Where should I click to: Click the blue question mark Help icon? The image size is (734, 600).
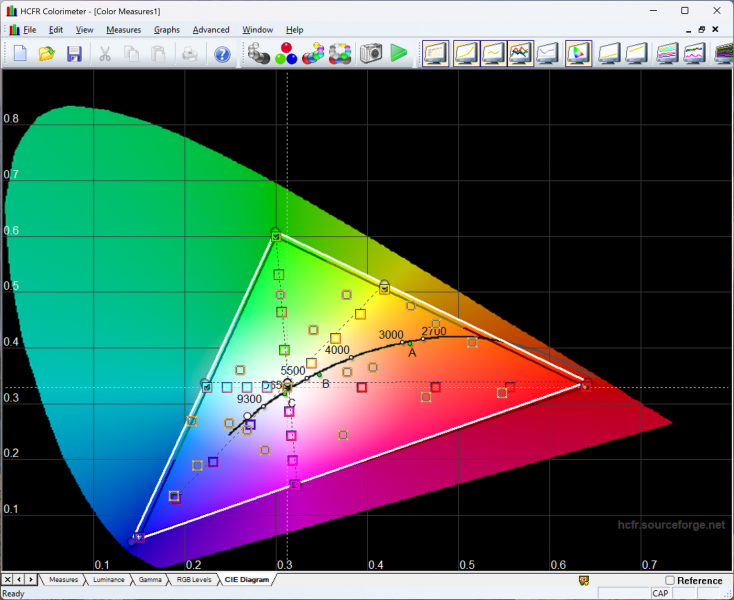pos(222,53)
